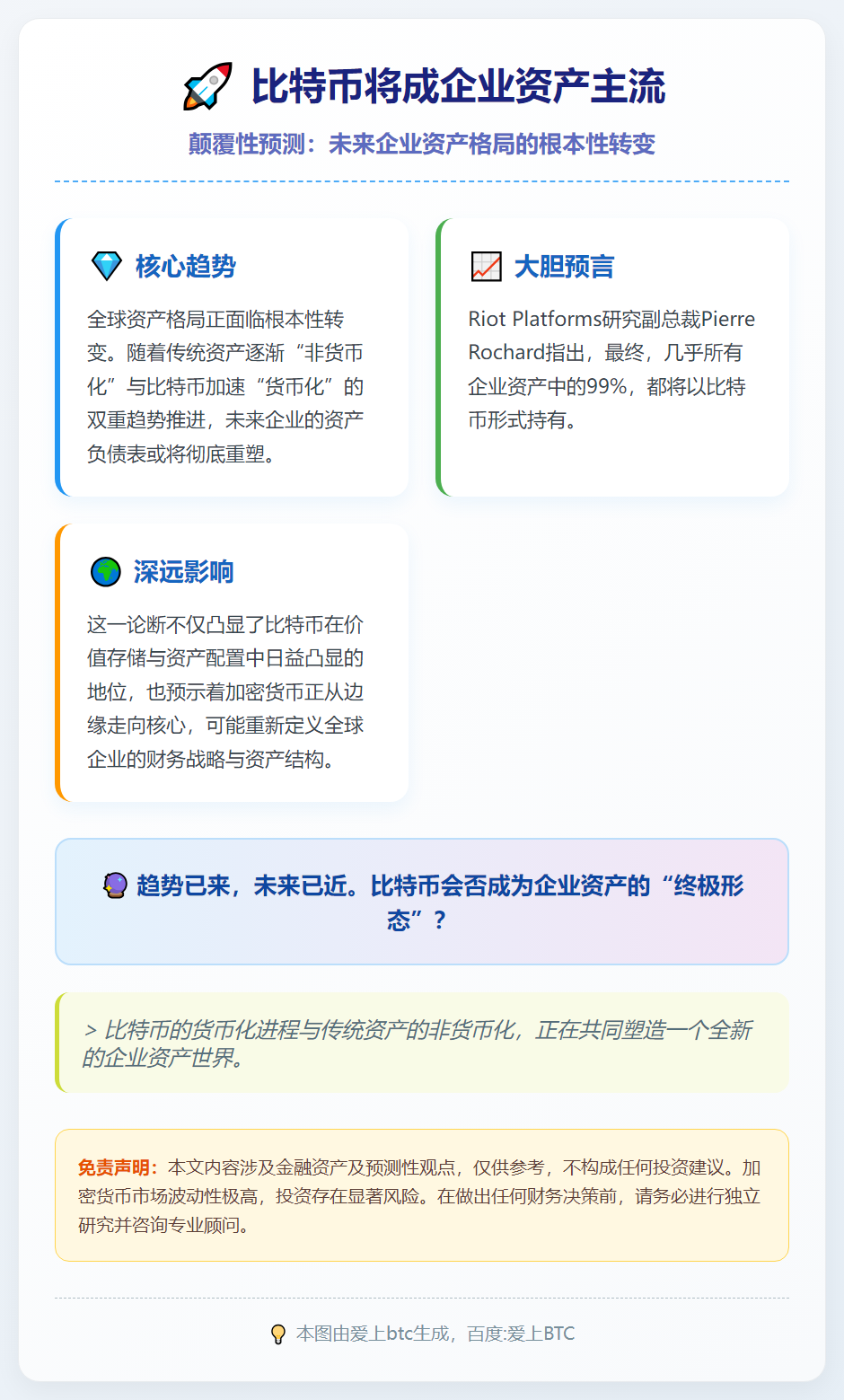This screenshot has height=1400, width=844.
Task: Click the paragraph beginning 这一论断不仅凸显了比特币
Action: coord(225,691)
